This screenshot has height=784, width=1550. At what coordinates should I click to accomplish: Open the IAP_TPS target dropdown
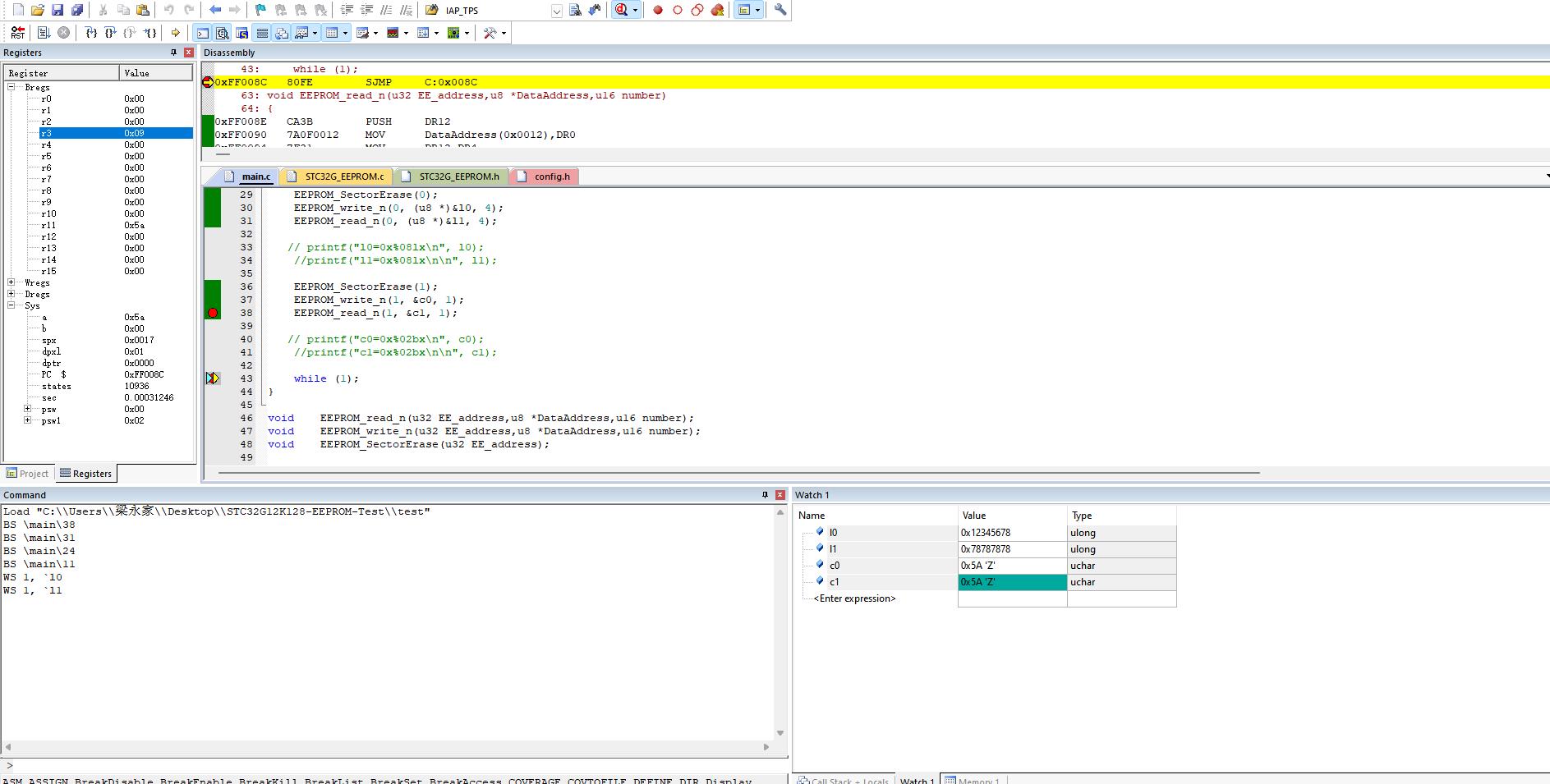[556, 11]
